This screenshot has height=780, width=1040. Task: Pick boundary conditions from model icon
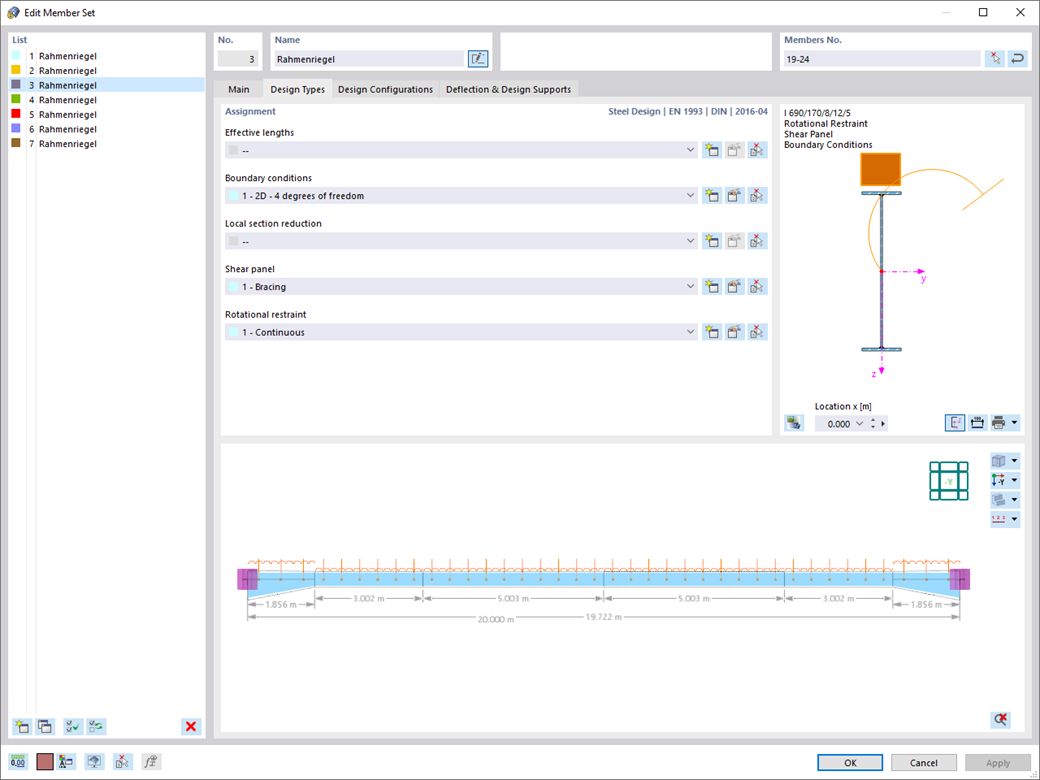coord(757,196)
